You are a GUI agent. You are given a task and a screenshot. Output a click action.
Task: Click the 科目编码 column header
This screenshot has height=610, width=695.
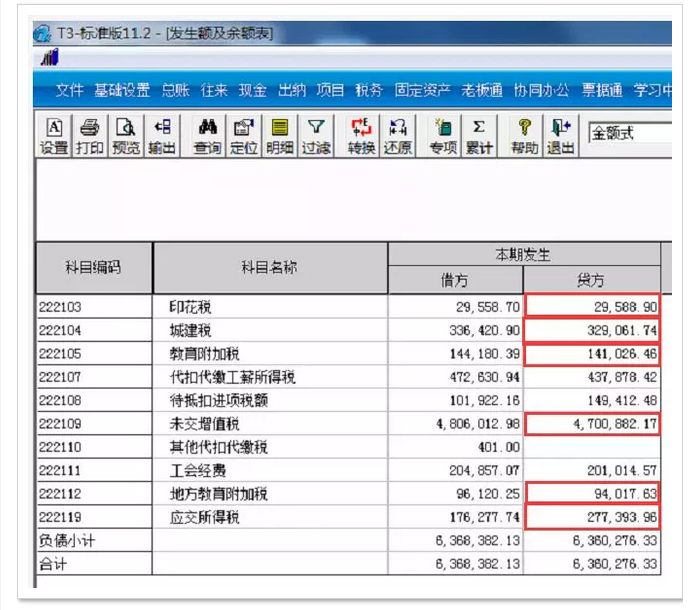[x=94, y=267]
